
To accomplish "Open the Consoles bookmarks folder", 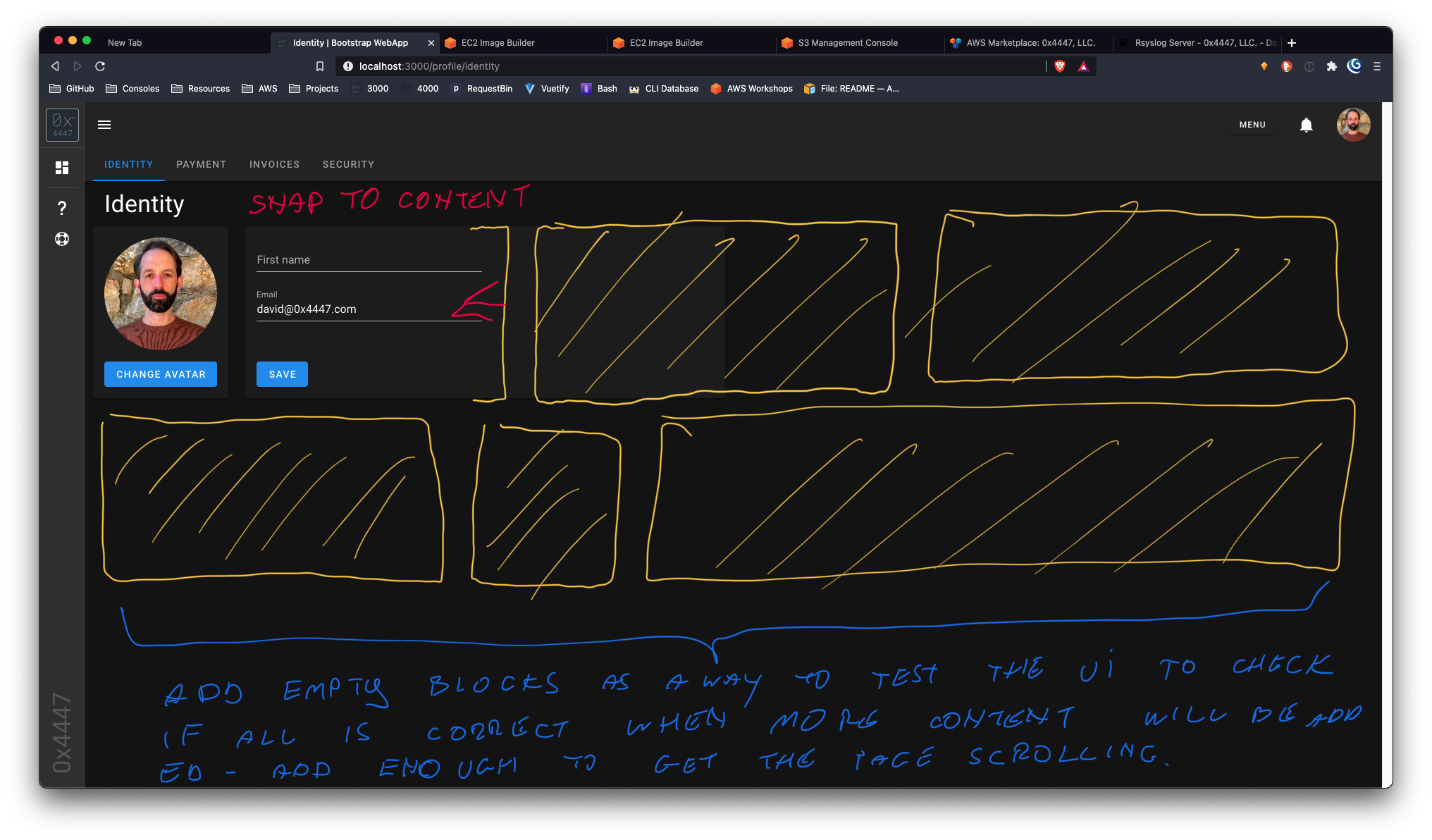I will click(132, 89).
